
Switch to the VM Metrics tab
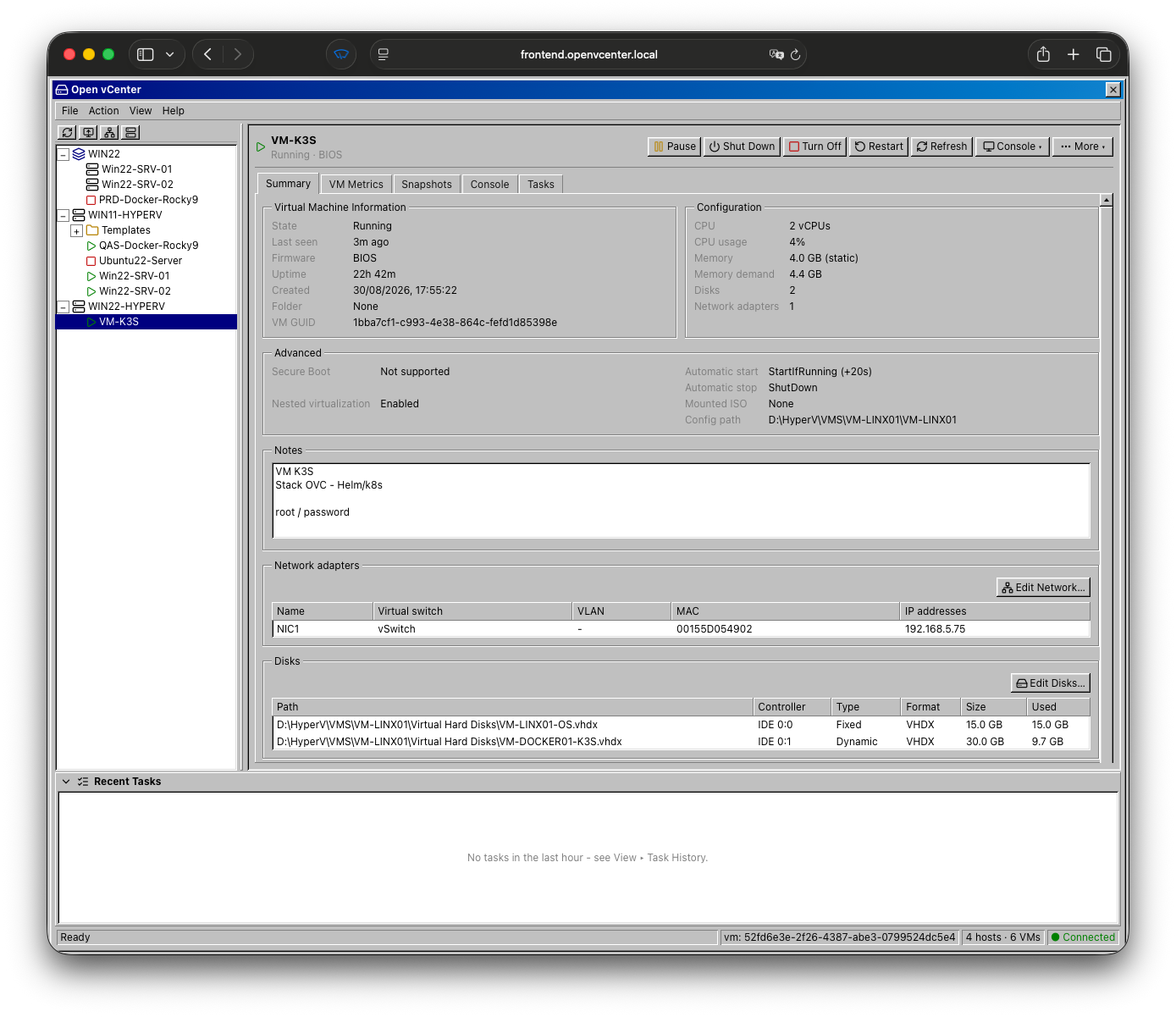356,185
